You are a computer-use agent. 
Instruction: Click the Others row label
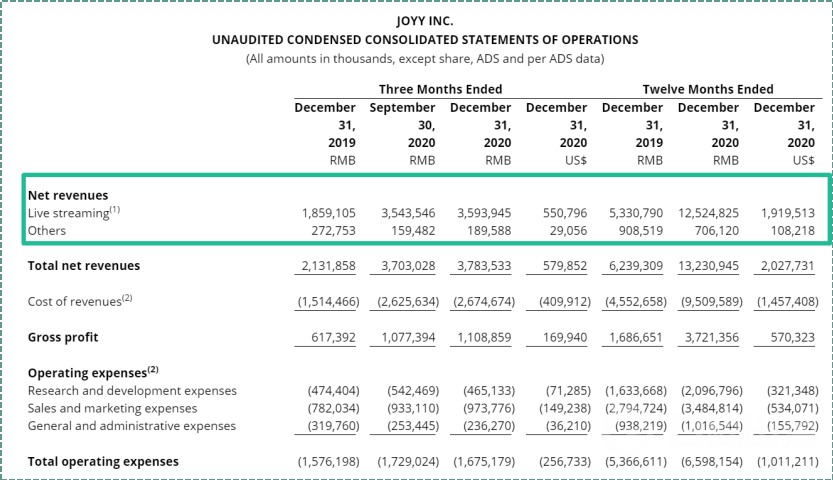47,230
